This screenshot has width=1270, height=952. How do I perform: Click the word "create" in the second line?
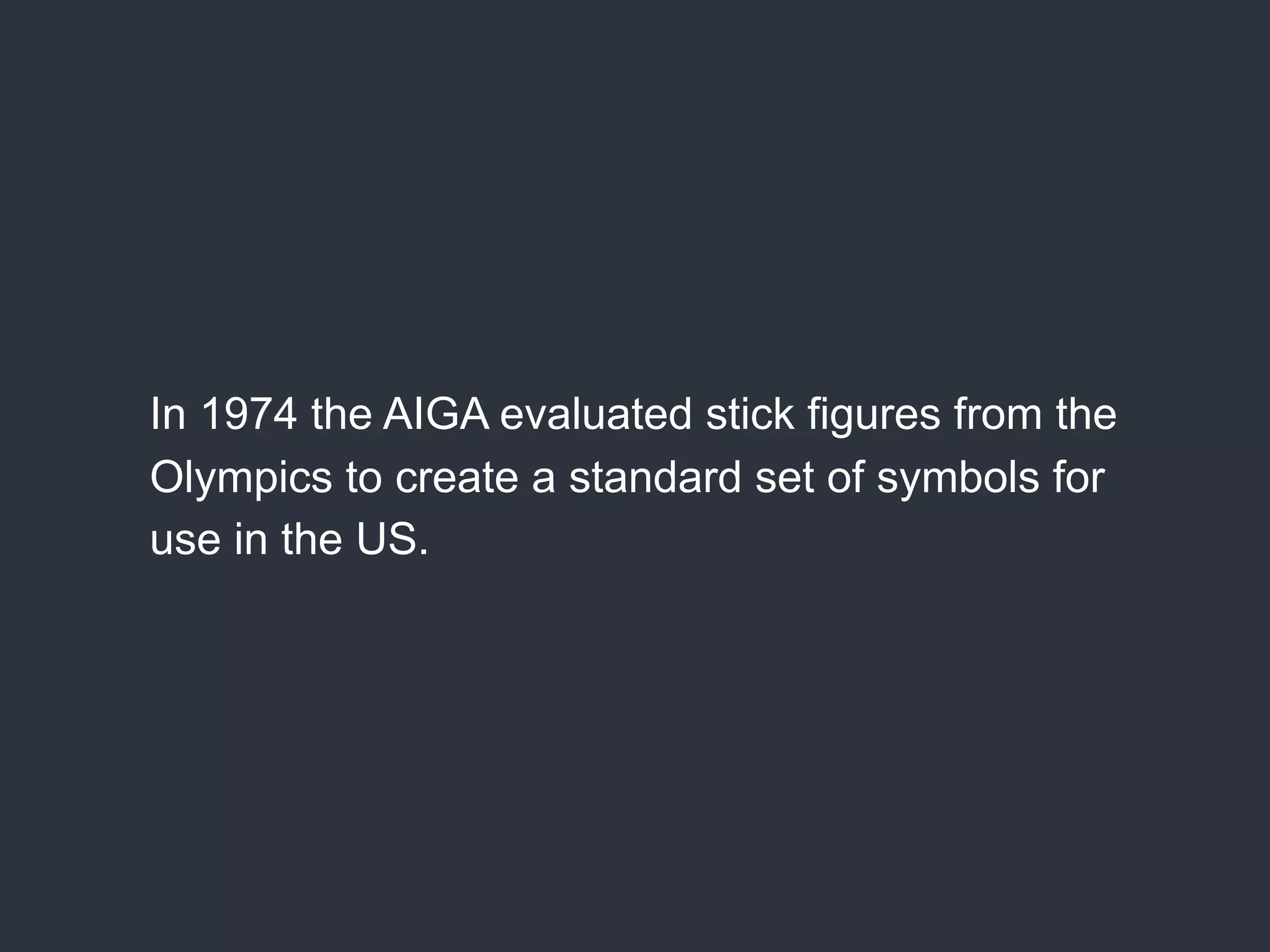456,478
